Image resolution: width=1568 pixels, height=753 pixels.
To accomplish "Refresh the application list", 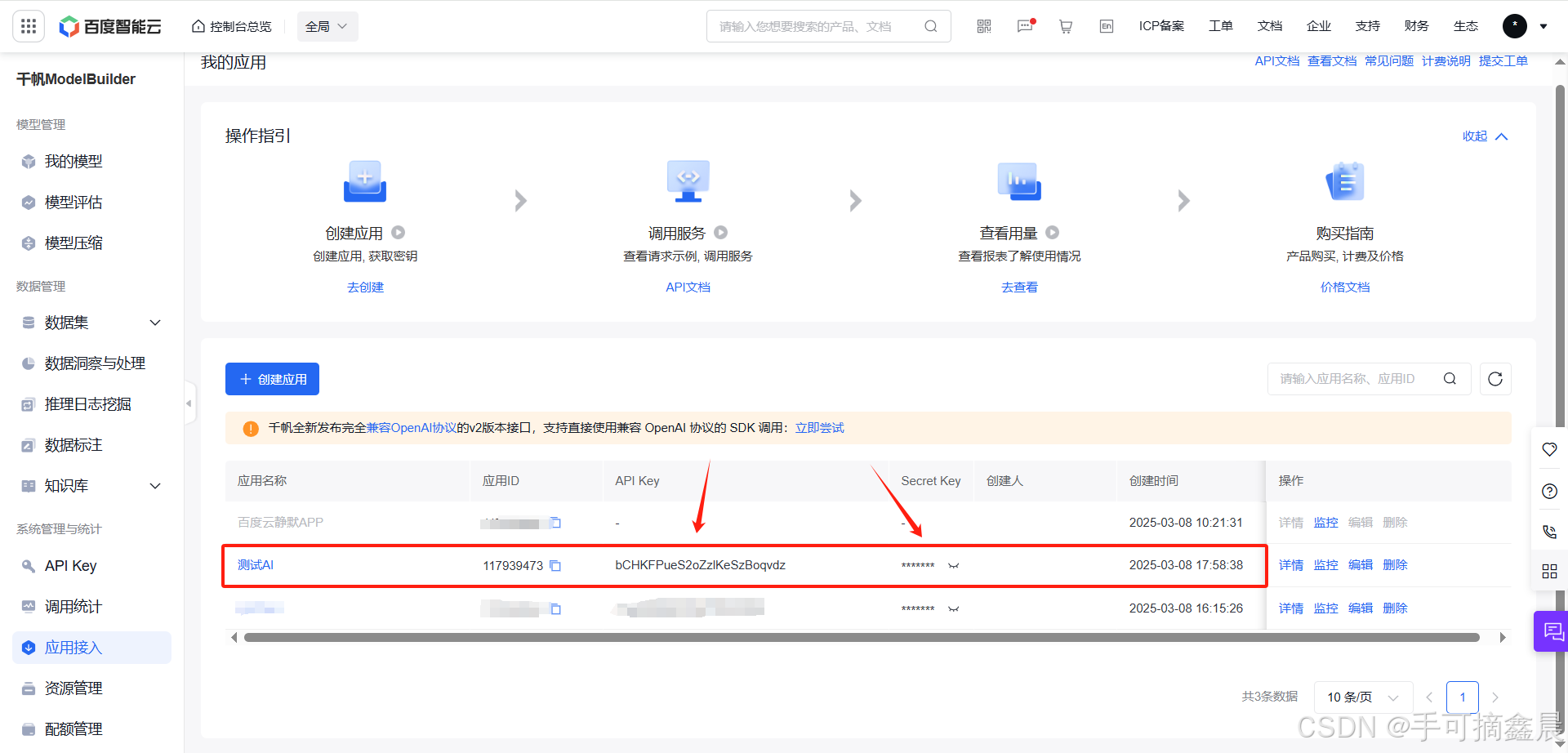I will point(1495,379).
